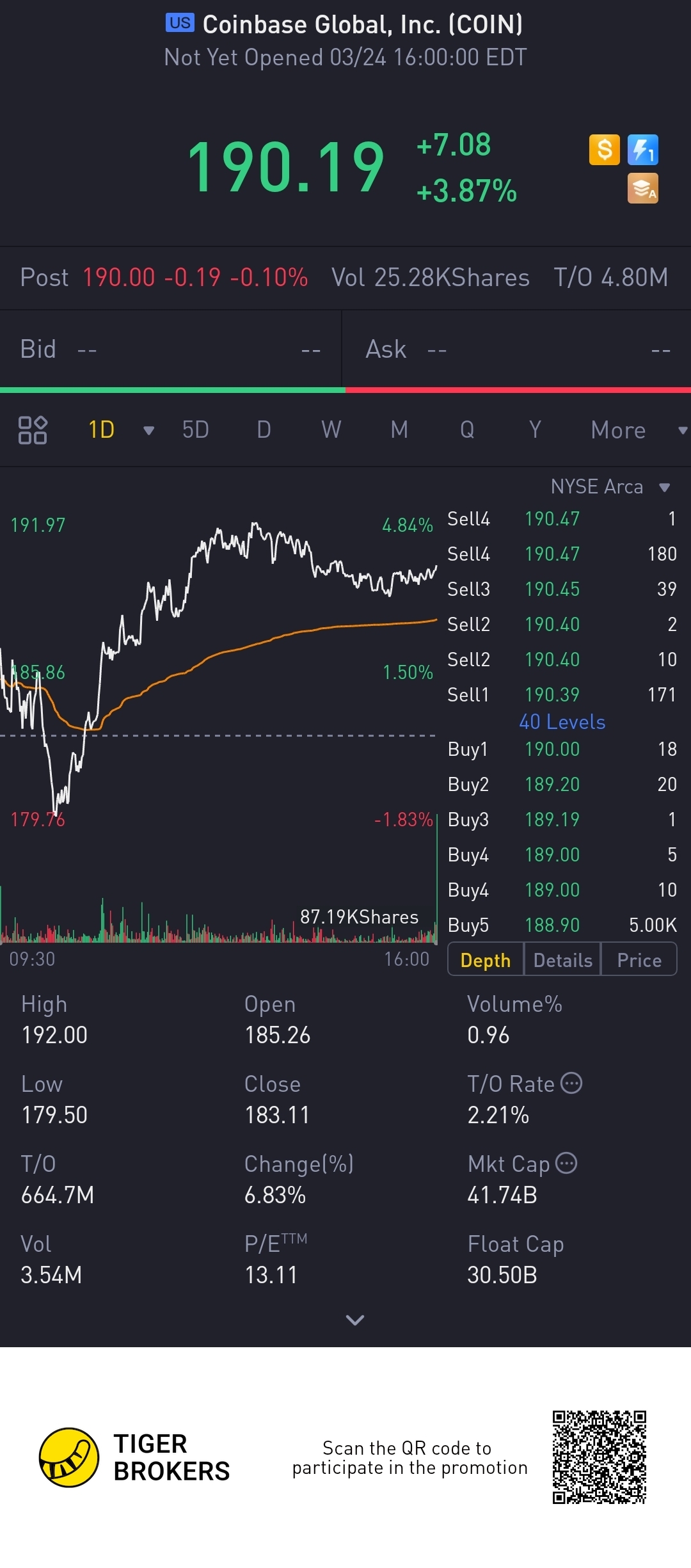
Task: Tap the Vol 25.28KShares value
Action: point(431,277)
